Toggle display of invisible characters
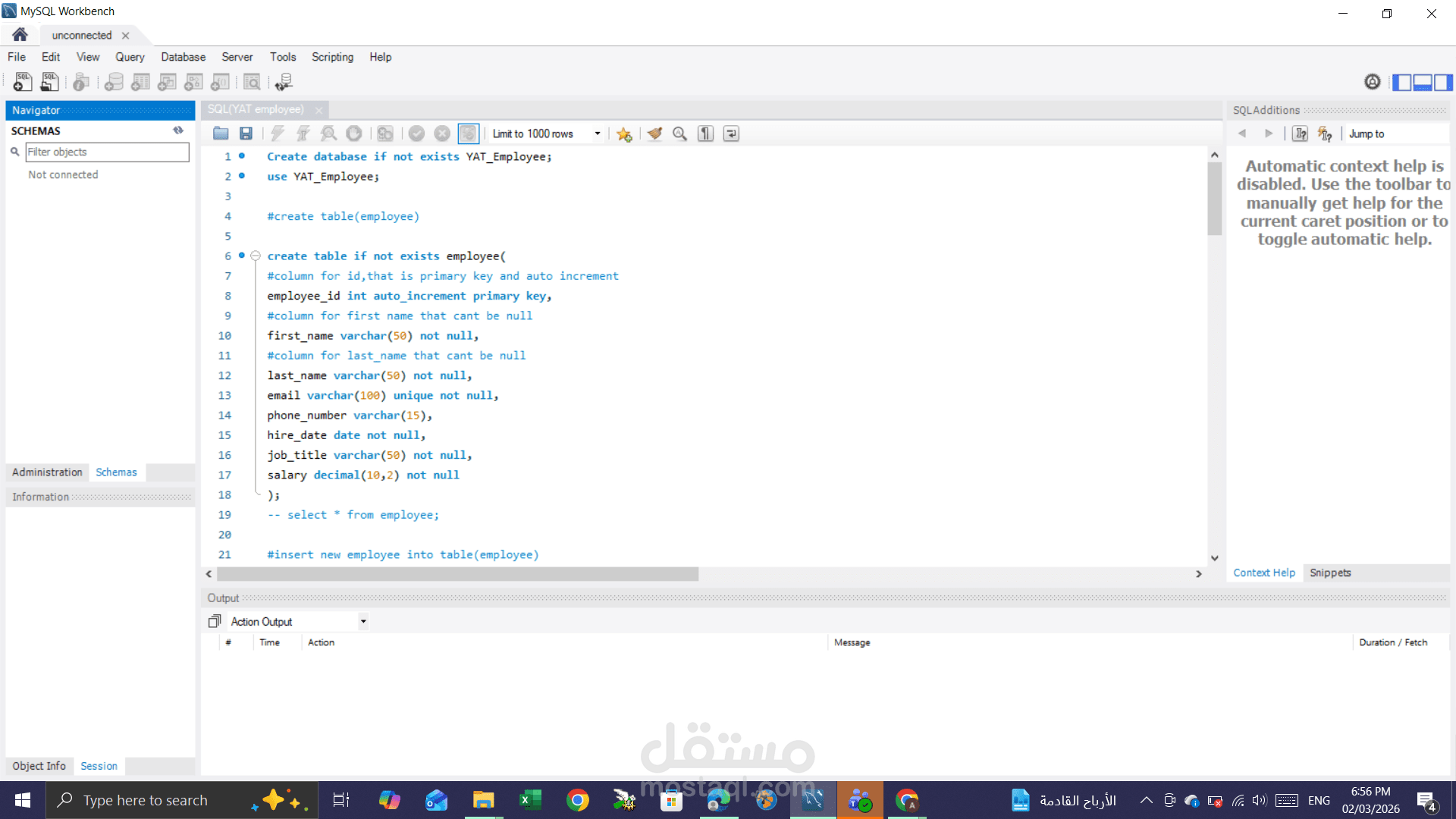Screen dimensions: 1456x819 tap(704, 133)
